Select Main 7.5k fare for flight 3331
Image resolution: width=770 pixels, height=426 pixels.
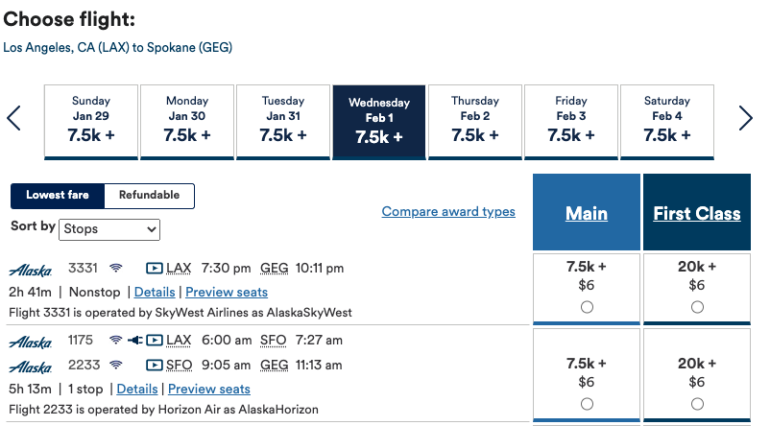586,307
